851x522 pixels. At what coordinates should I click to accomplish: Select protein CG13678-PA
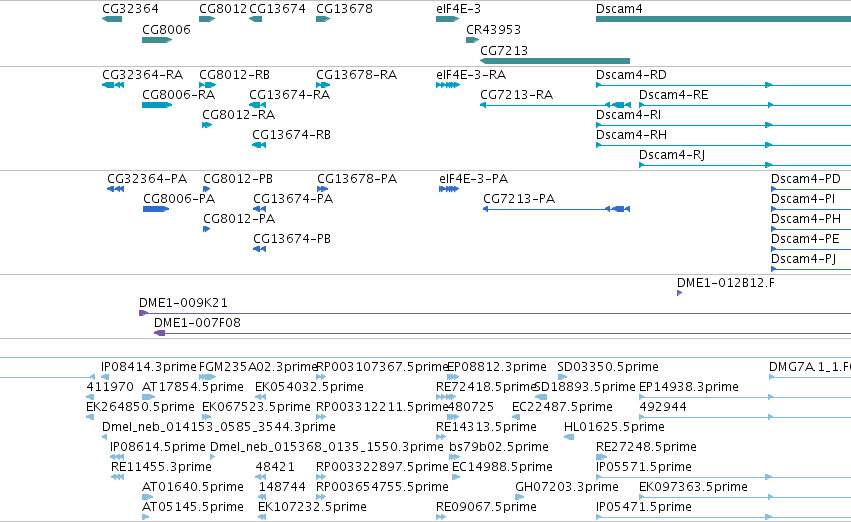[357, 179]
